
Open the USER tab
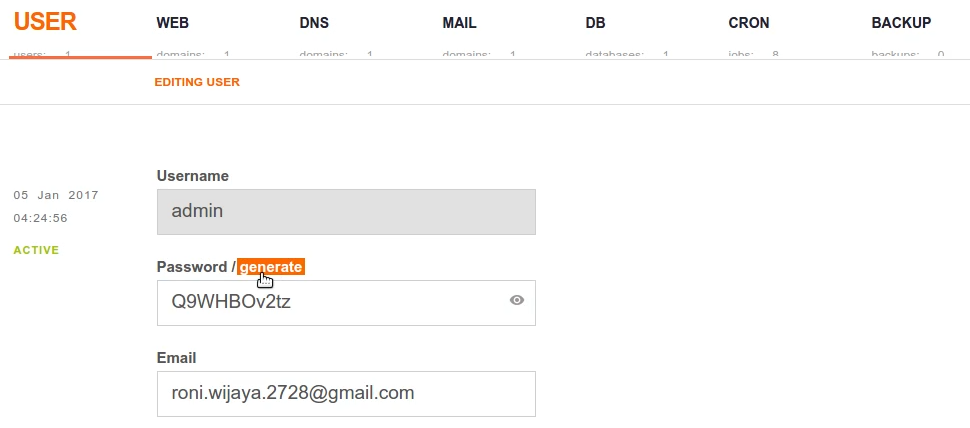tap(45, 22)
